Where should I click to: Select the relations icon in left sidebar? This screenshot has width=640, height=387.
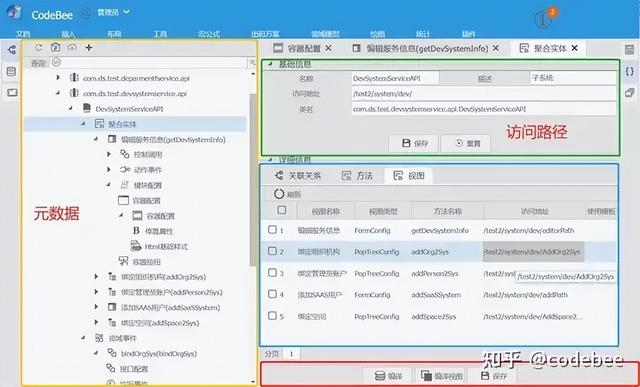12,50
